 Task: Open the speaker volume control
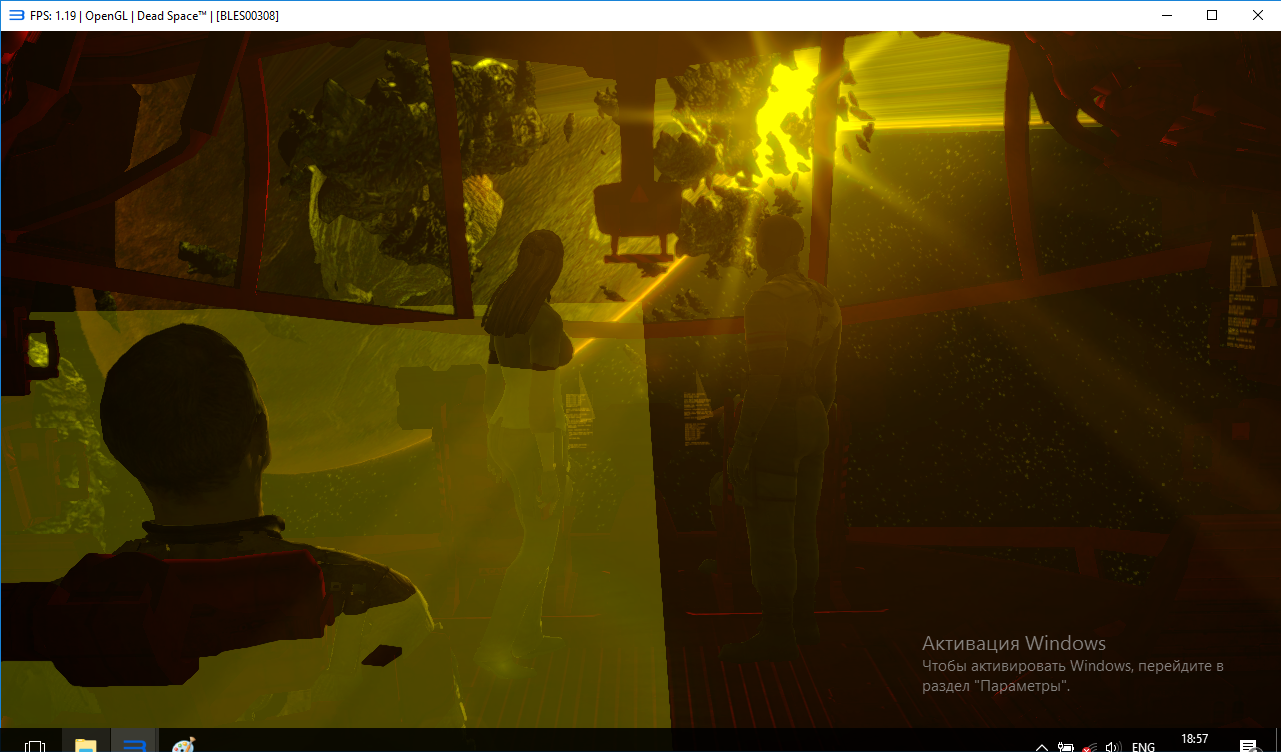coord(1113,746)
